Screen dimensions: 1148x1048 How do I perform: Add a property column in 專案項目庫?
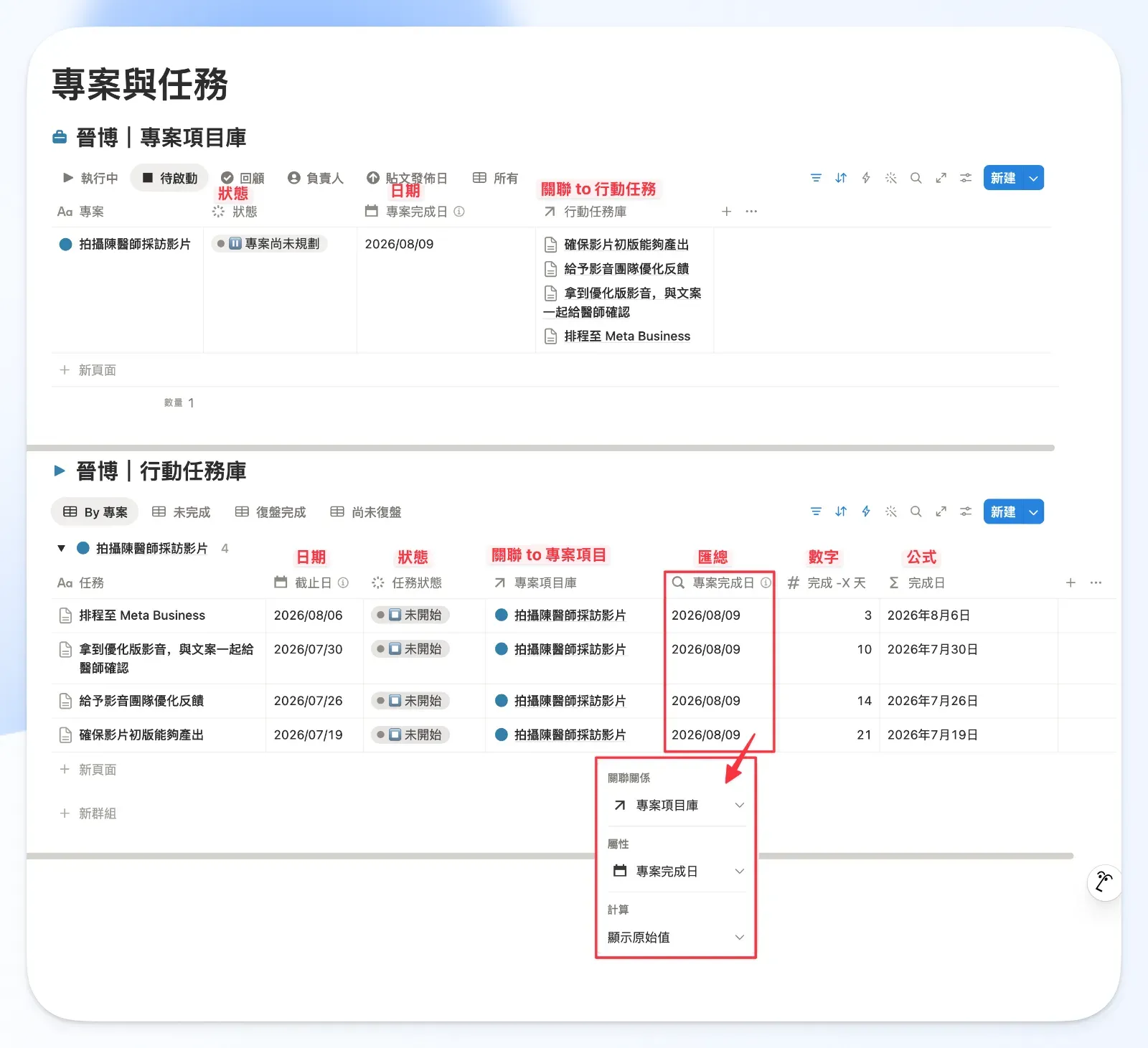727,212
